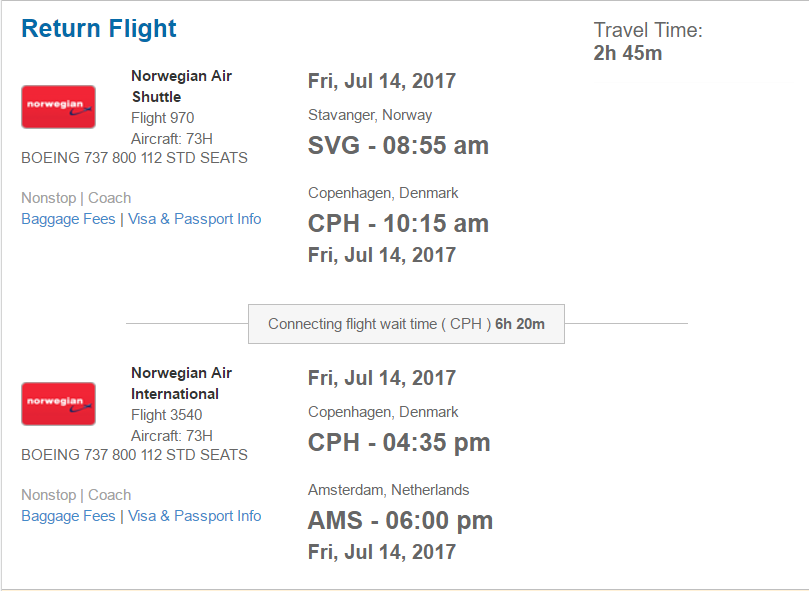The image size is (809, 591).
Task: View Visa & Passport Info for Flight 3540
Action: coord(195,516)
